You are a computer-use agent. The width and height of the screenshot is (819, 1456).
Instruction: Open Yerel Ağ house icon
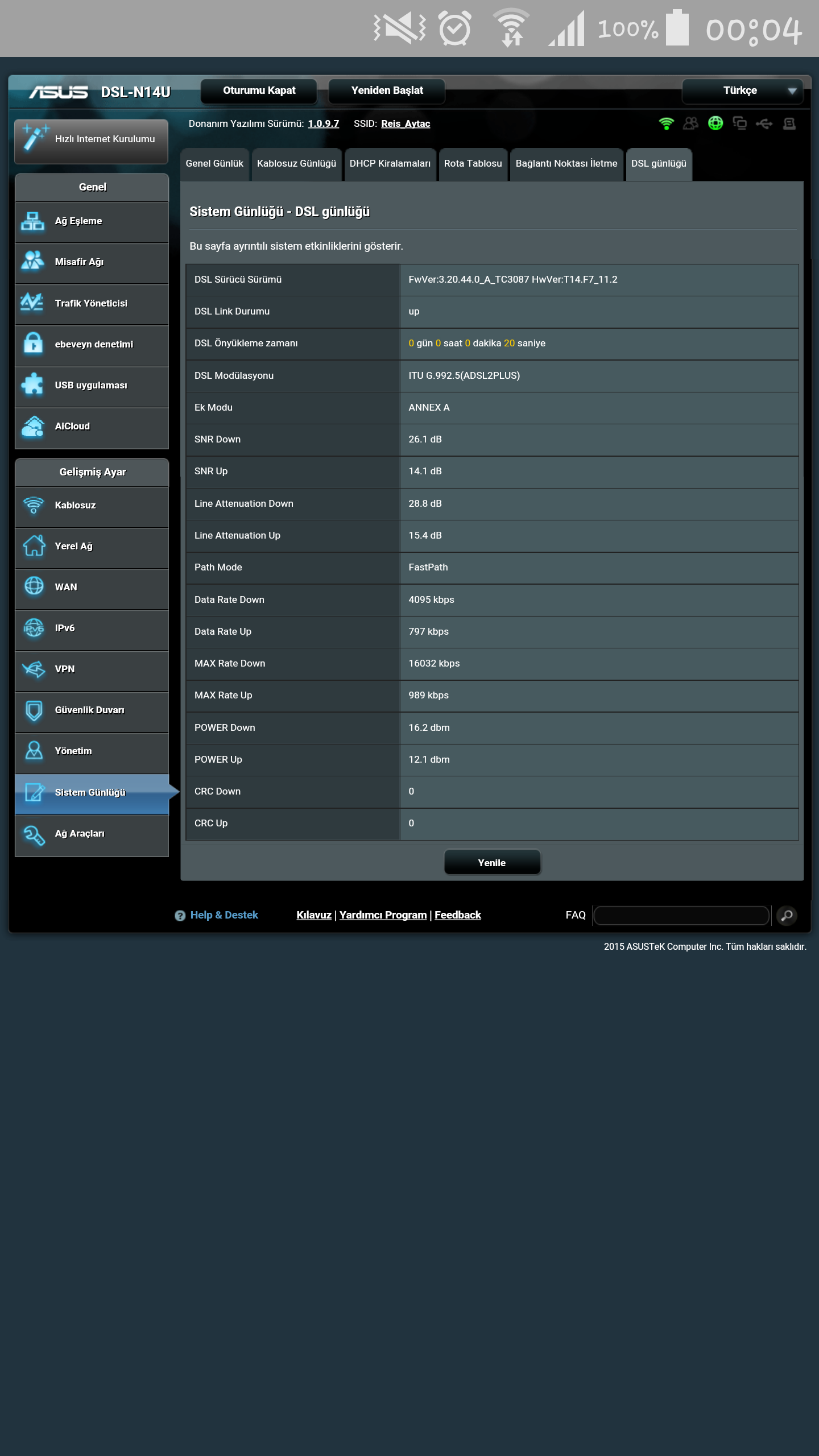point(34,546)
